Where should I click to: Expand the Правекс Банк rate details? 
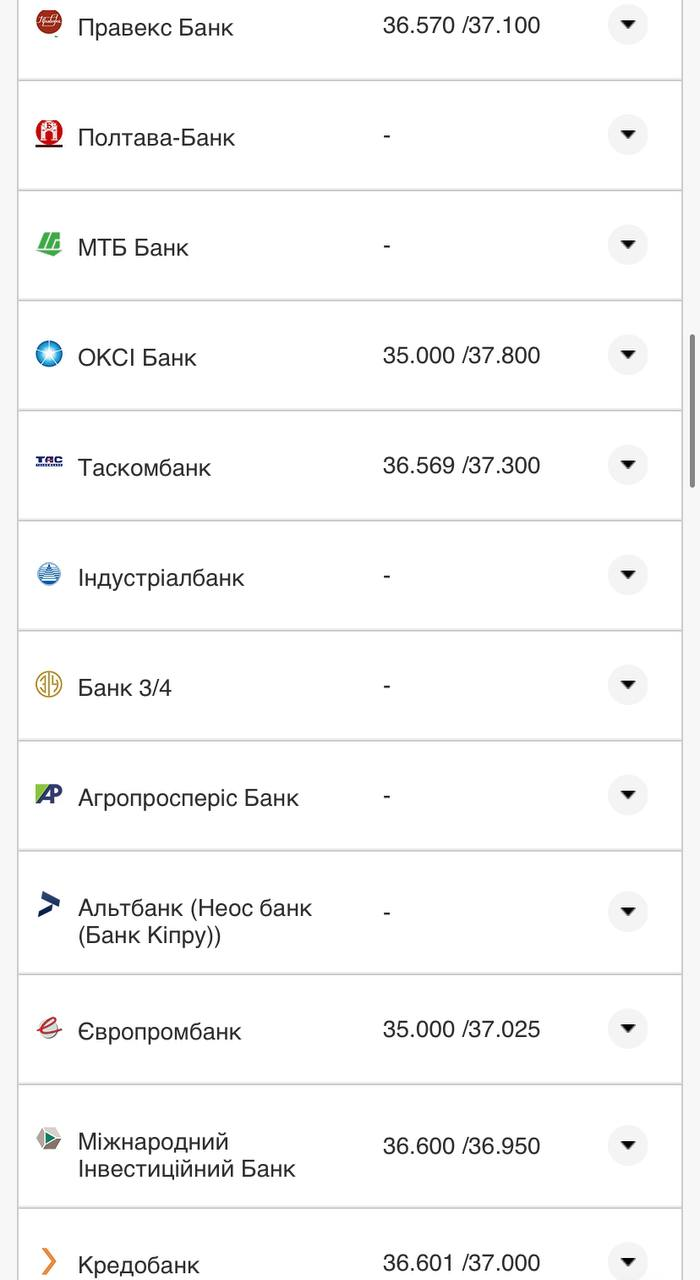click(x=627, y=24)
